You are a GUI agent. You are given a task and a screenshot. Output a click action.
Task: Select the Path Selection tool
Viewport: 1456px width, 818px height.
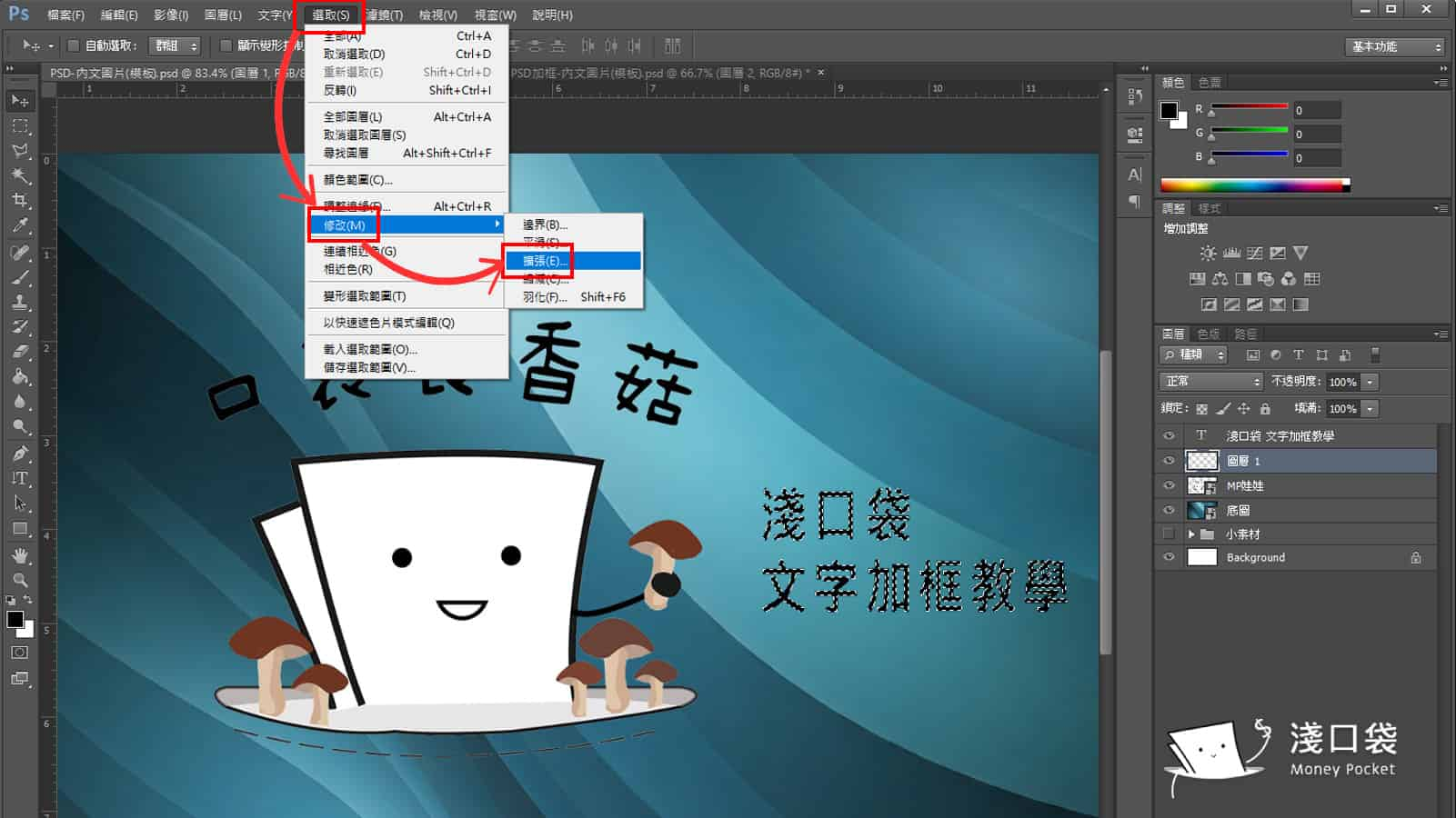(20, 503)
